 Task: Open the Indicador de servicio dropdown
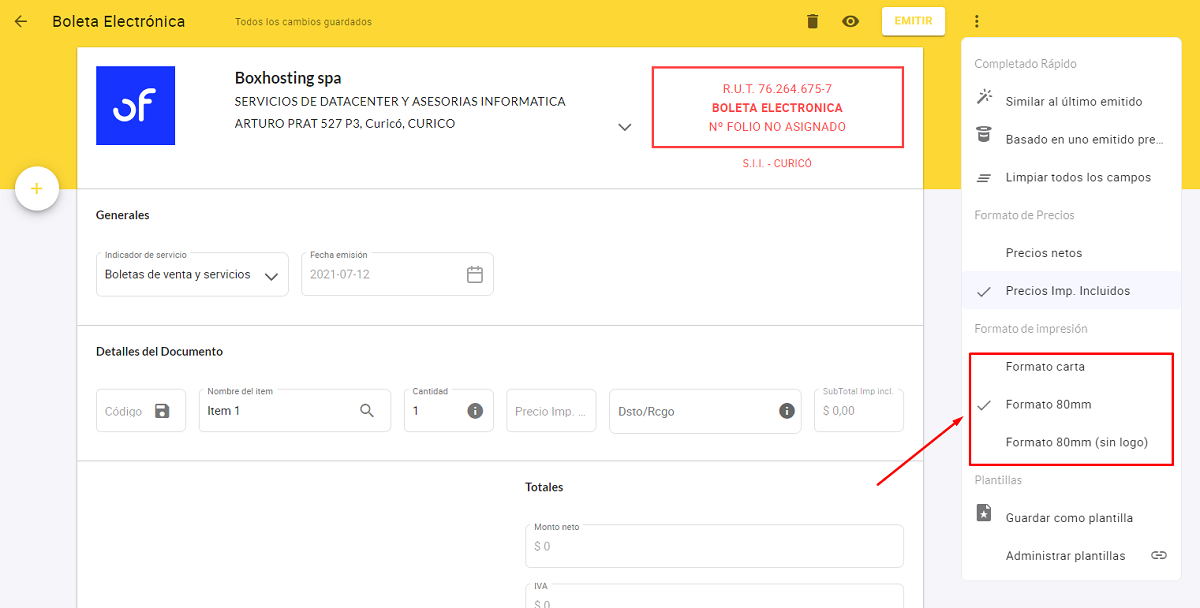(x=192, y=274)
